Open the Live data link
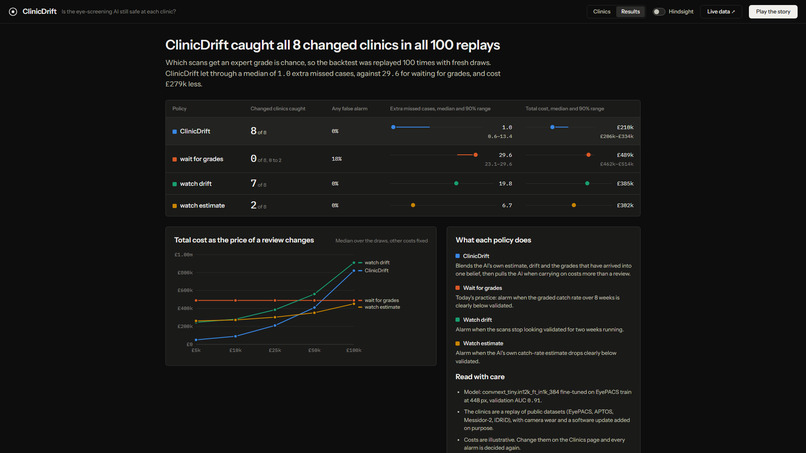Screen dimensions: 806x453 tap(721, 12)
